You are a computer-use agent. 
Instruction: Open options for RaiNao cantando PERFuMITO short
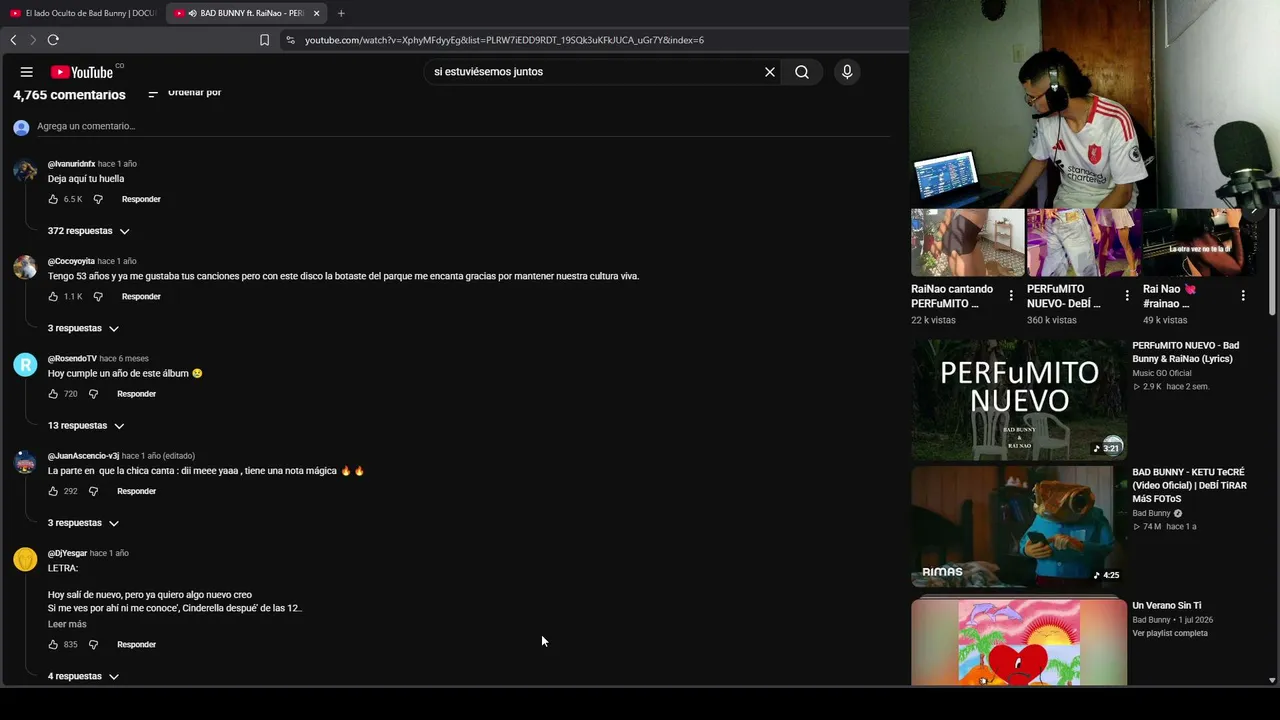(x=1011, y=296)
